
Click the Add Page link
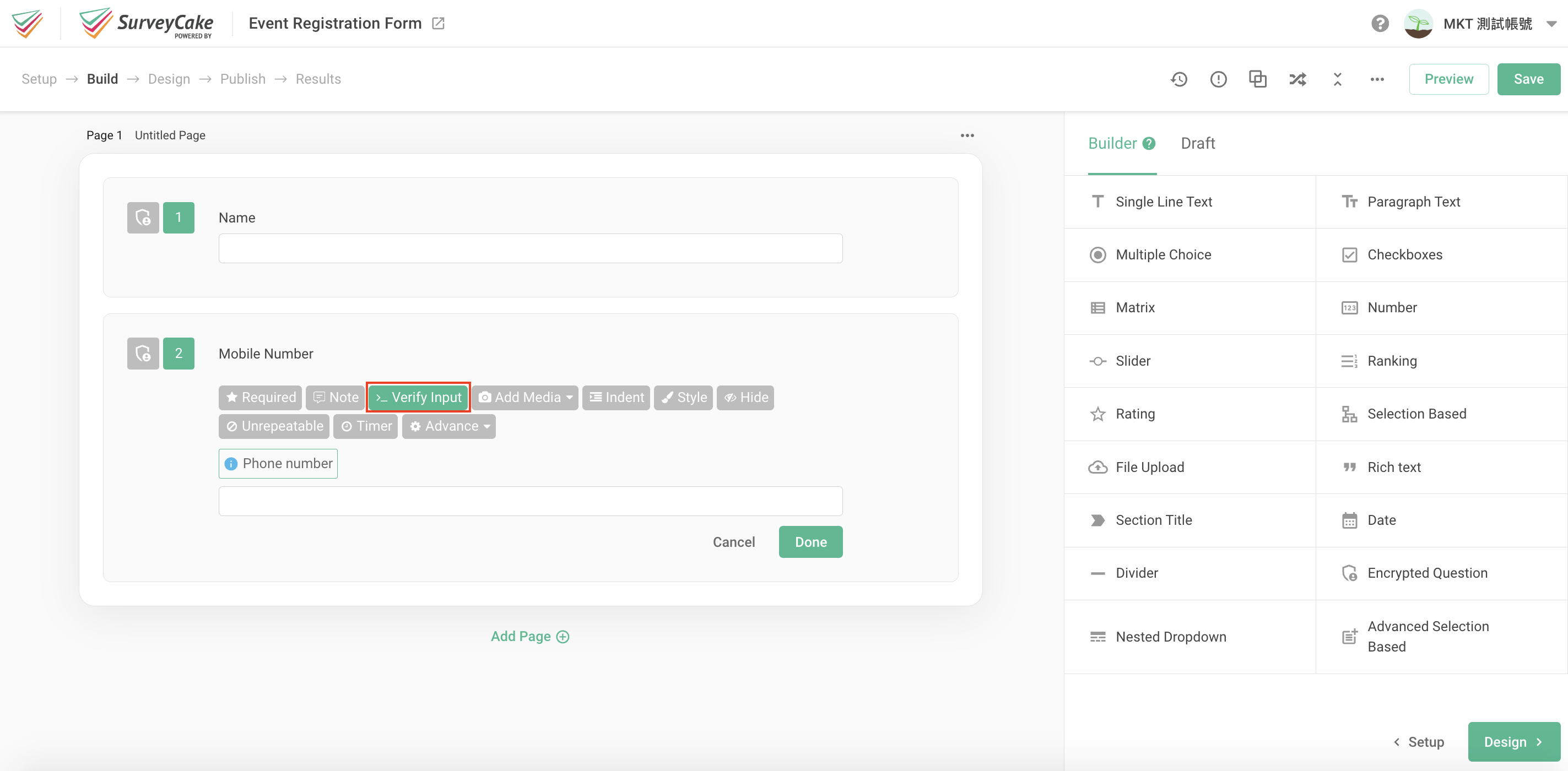point(529,636)
